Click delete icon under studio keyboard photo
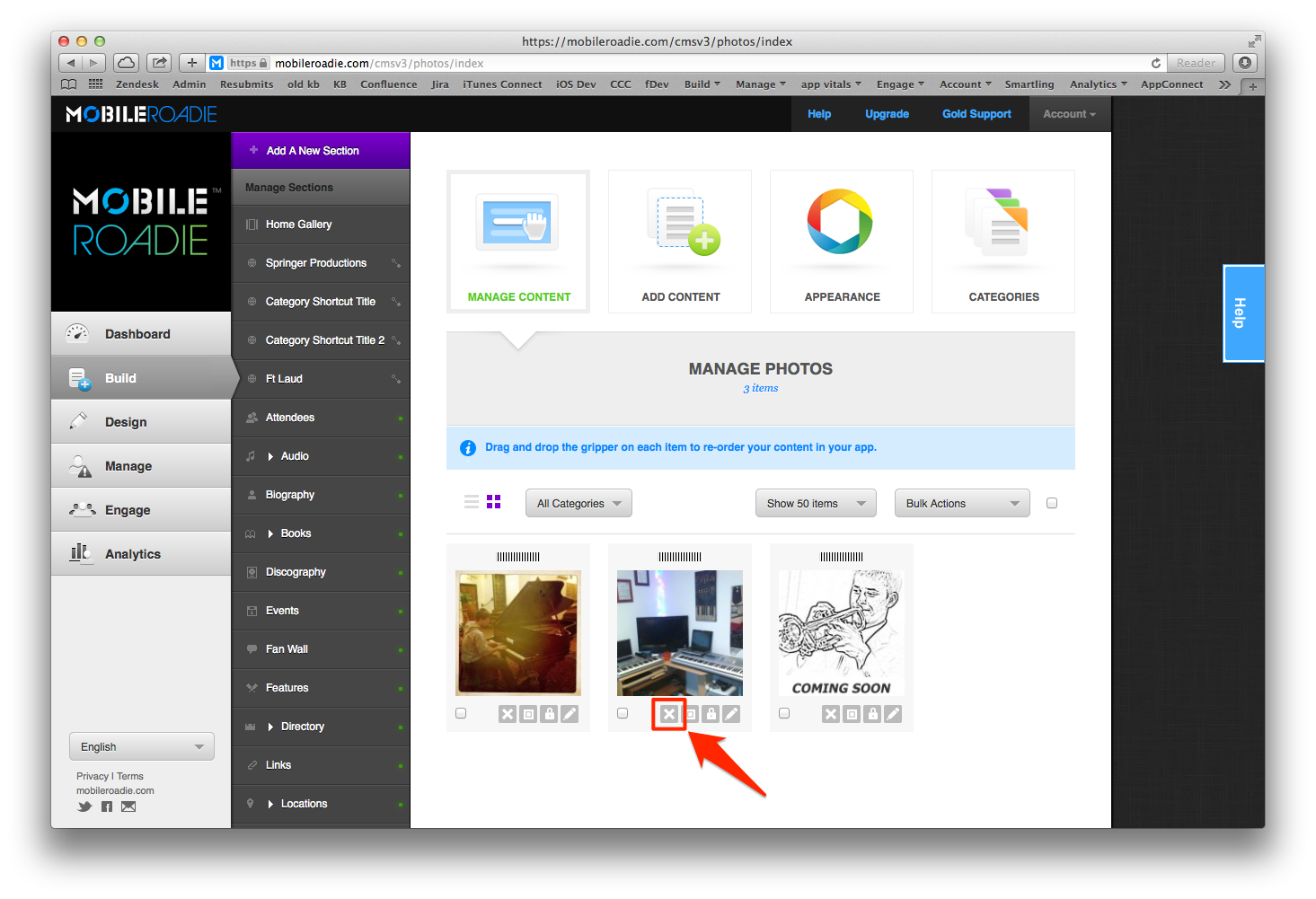 coord(669,714)
